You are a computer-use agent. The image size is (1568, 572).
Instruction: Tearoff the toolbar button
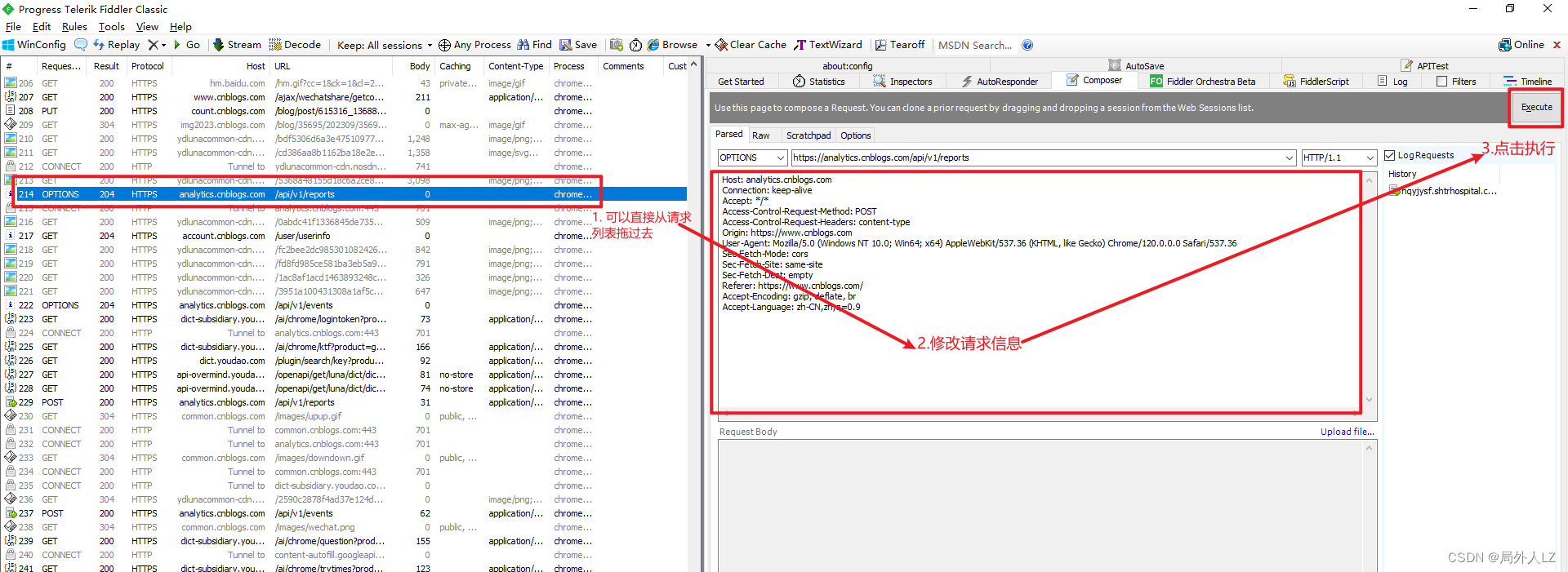click(x=900, y=45)
